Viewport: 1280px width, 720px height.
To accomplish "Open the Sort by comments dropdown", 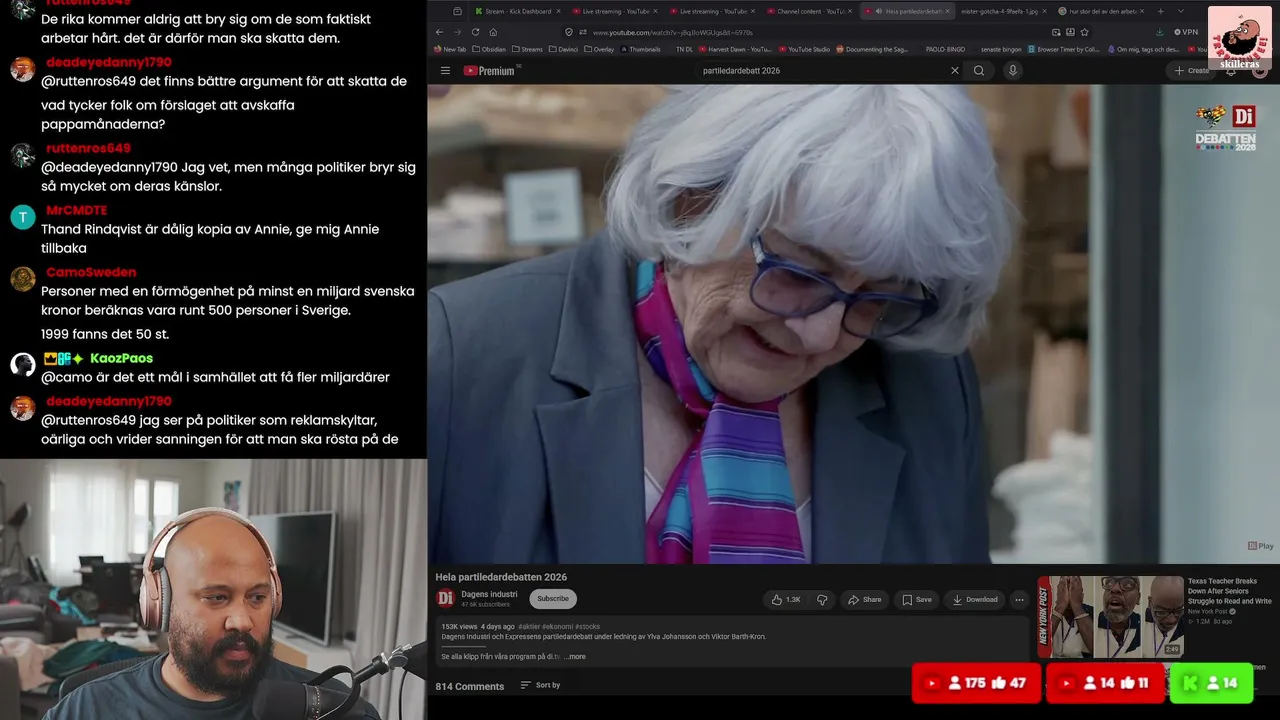I will [540, 685].
